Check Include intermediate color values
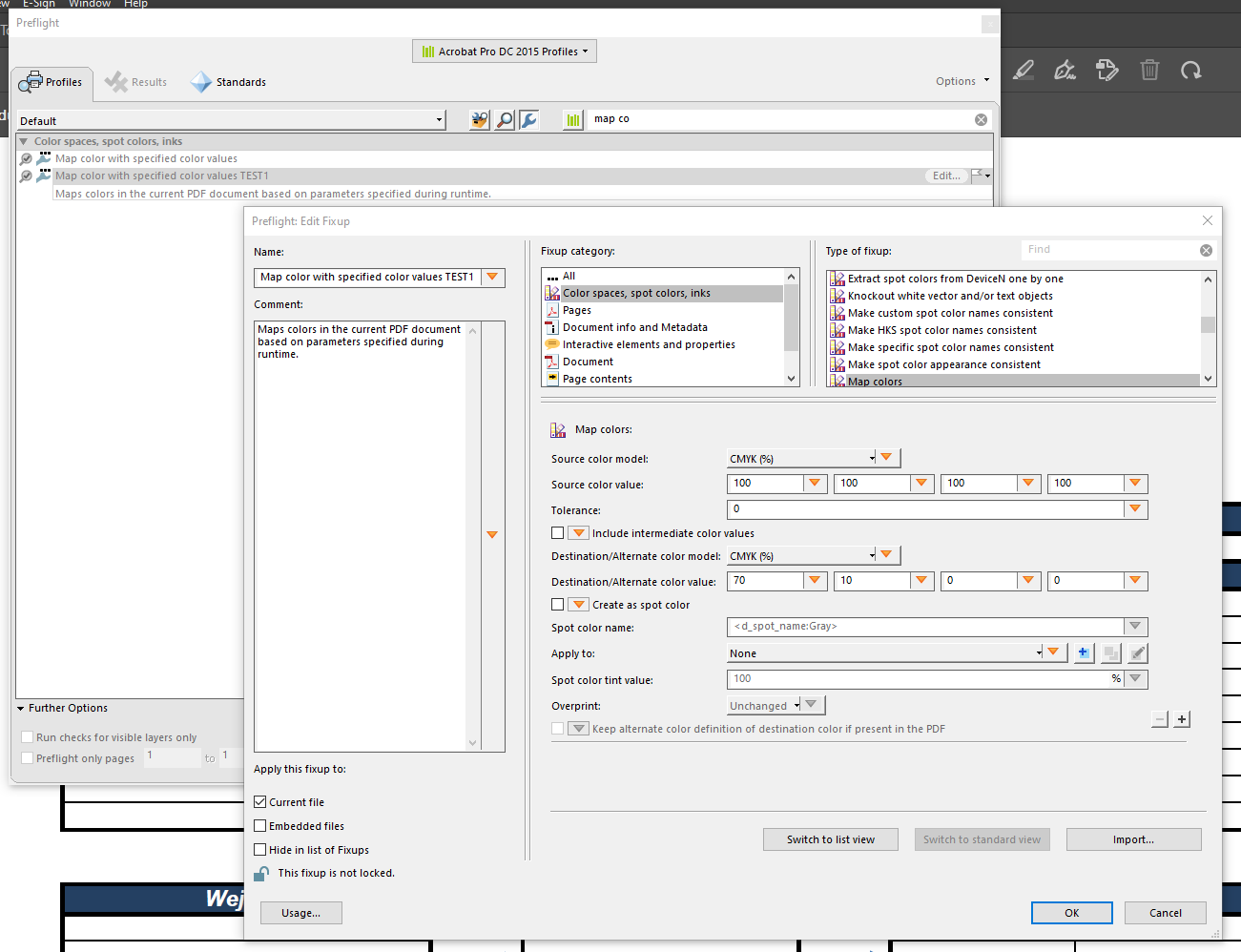 (x=558, y=533)
